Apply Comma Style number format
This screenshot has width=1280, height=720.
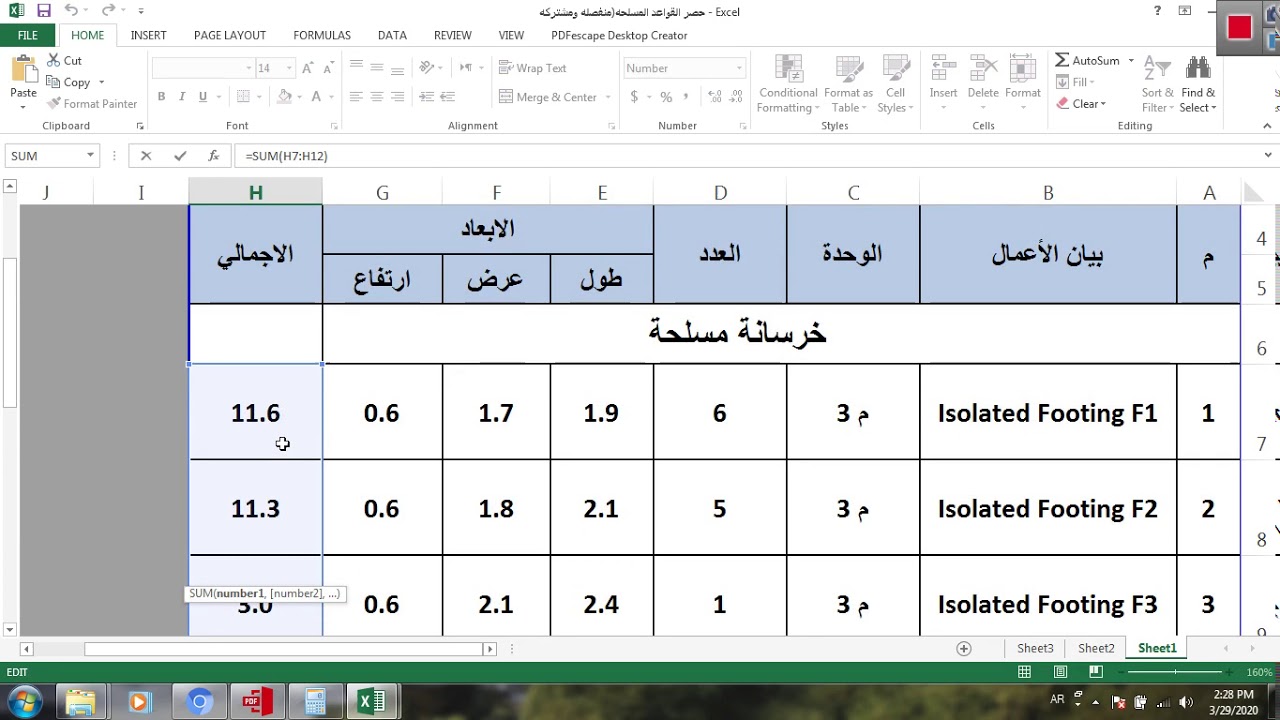point(687,97)
